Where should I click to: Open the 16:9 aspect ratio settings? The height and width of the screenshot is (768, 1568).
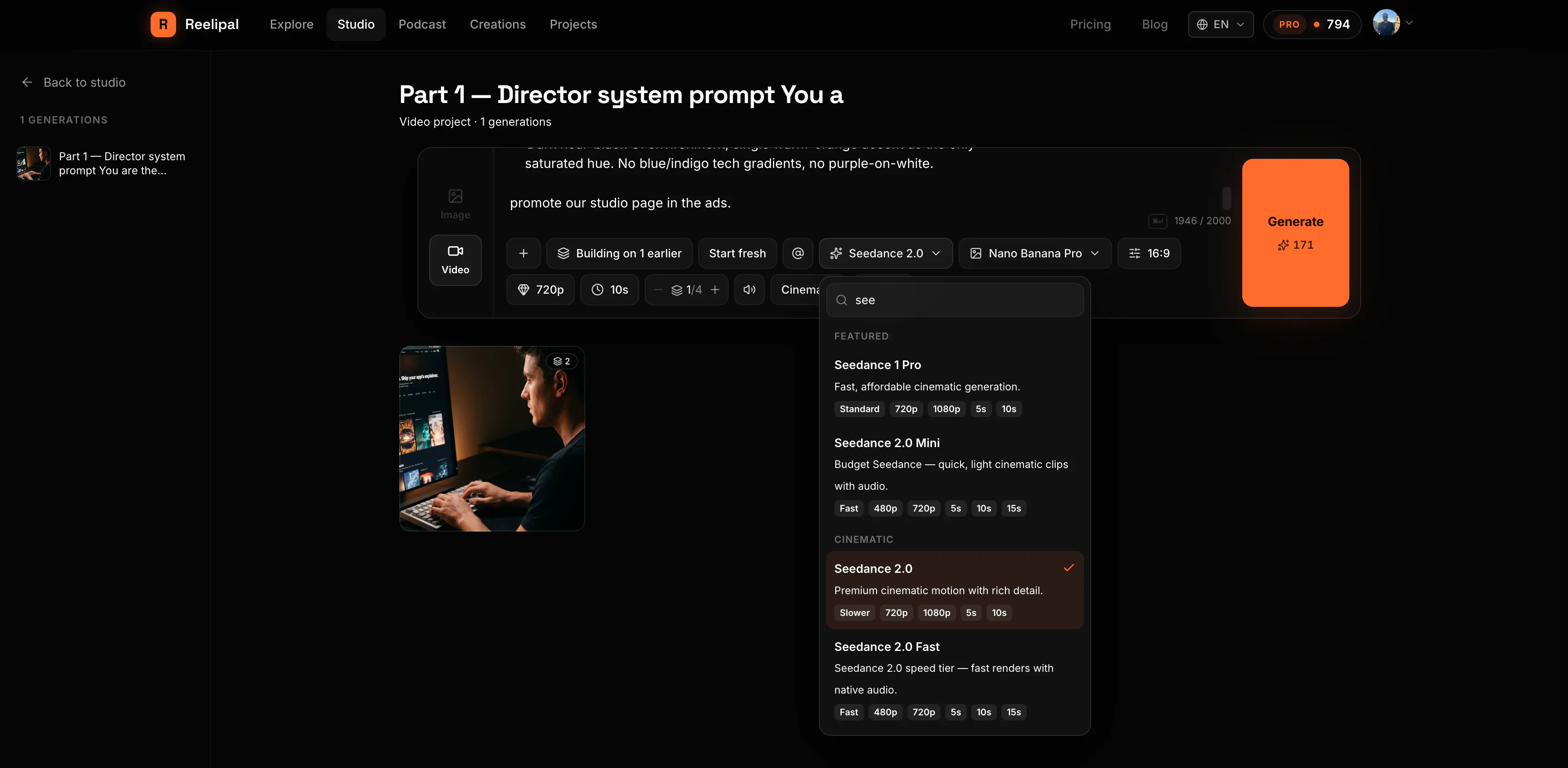(x=1149, y=253)
